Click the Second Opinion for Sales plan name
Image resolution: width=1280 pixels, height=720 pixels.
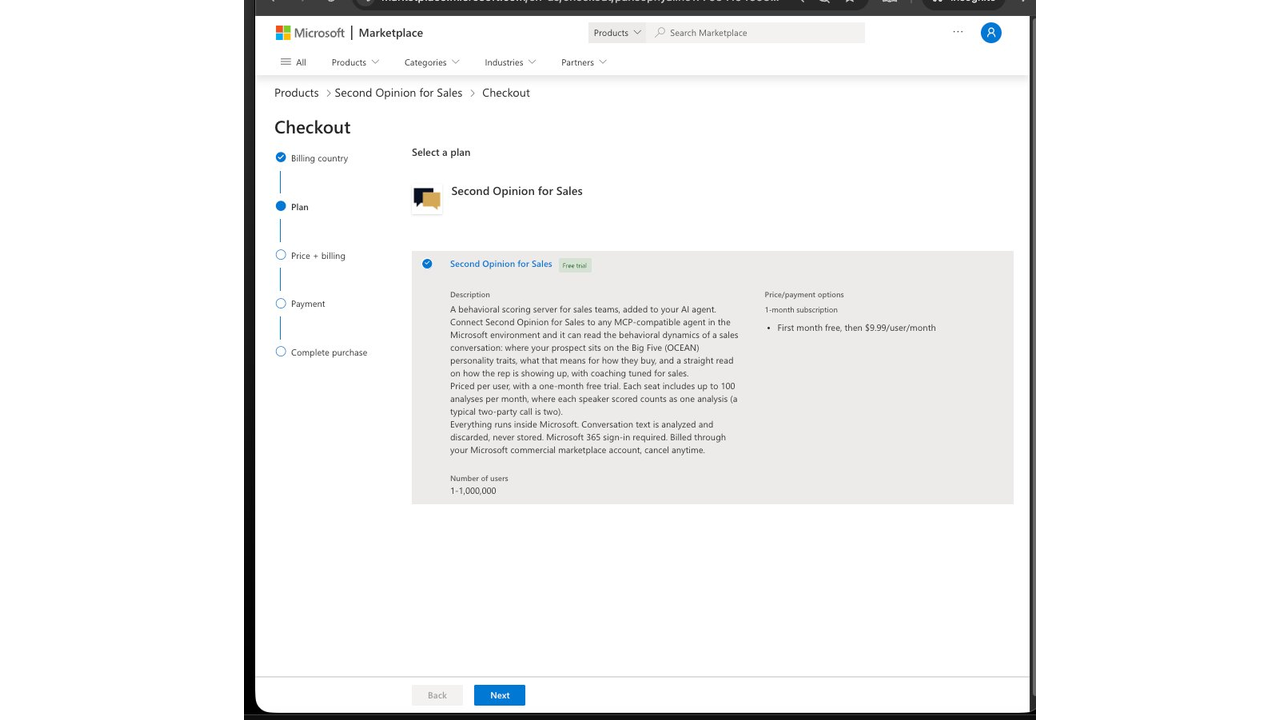point(501,264)
